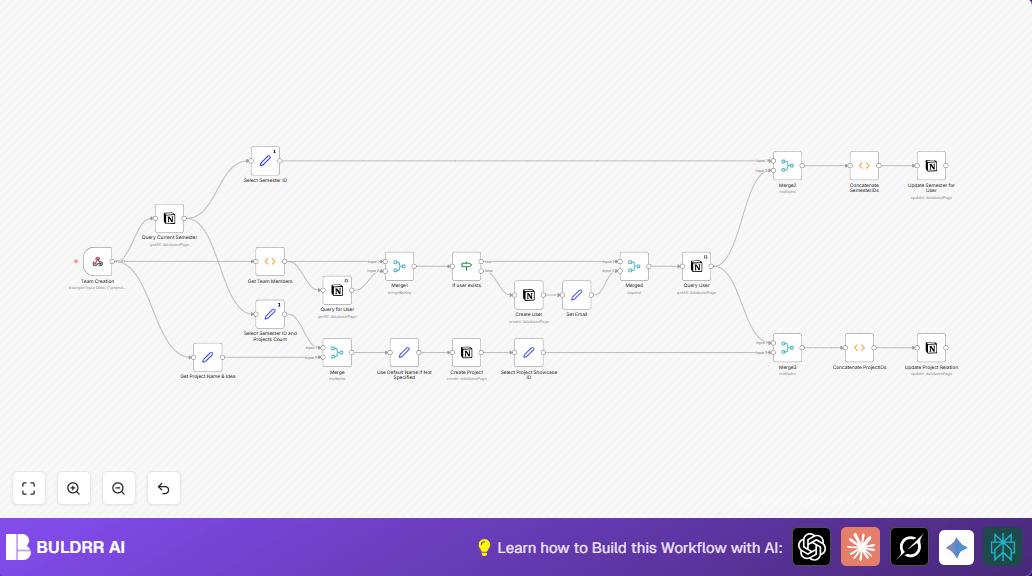Click the 'Update Project Relation' label text
Screen dimensions: 1032x576
point(931,367)
